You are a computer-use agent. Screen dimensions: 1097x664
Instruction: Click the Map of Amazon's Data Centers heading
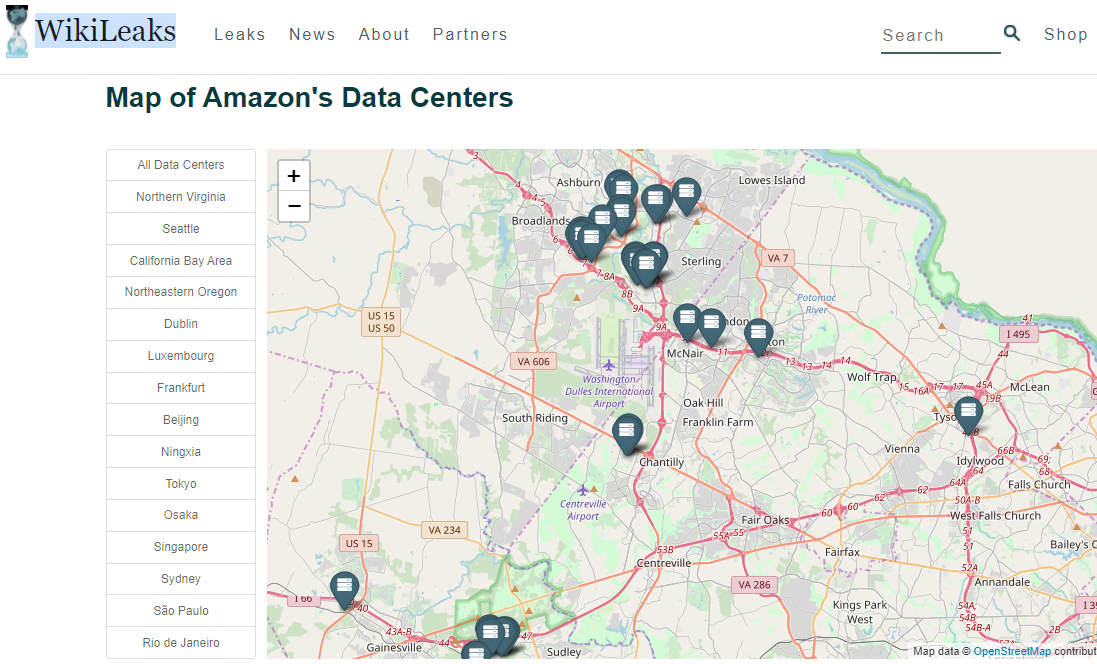309,97
